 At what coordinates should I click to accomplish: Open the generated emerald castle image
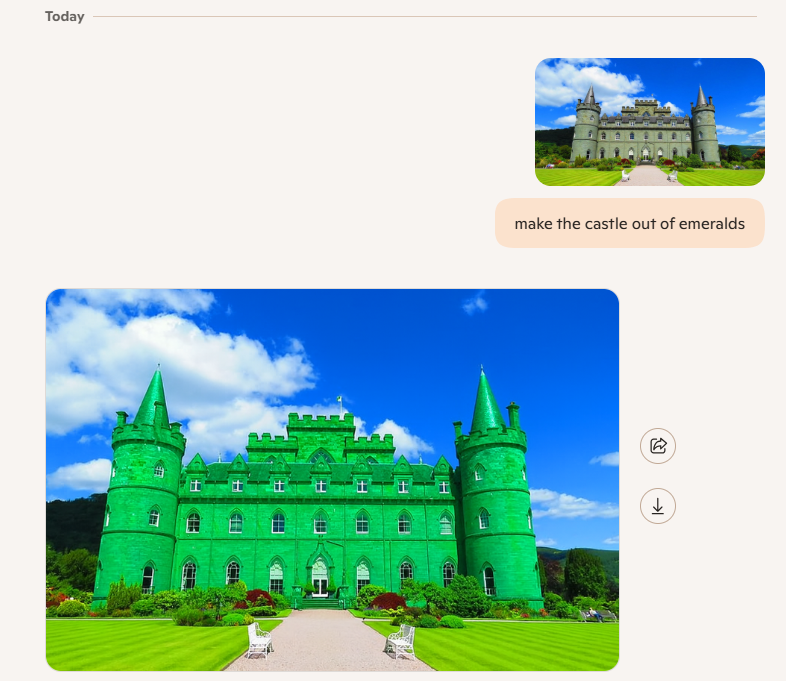coord(332,480)
